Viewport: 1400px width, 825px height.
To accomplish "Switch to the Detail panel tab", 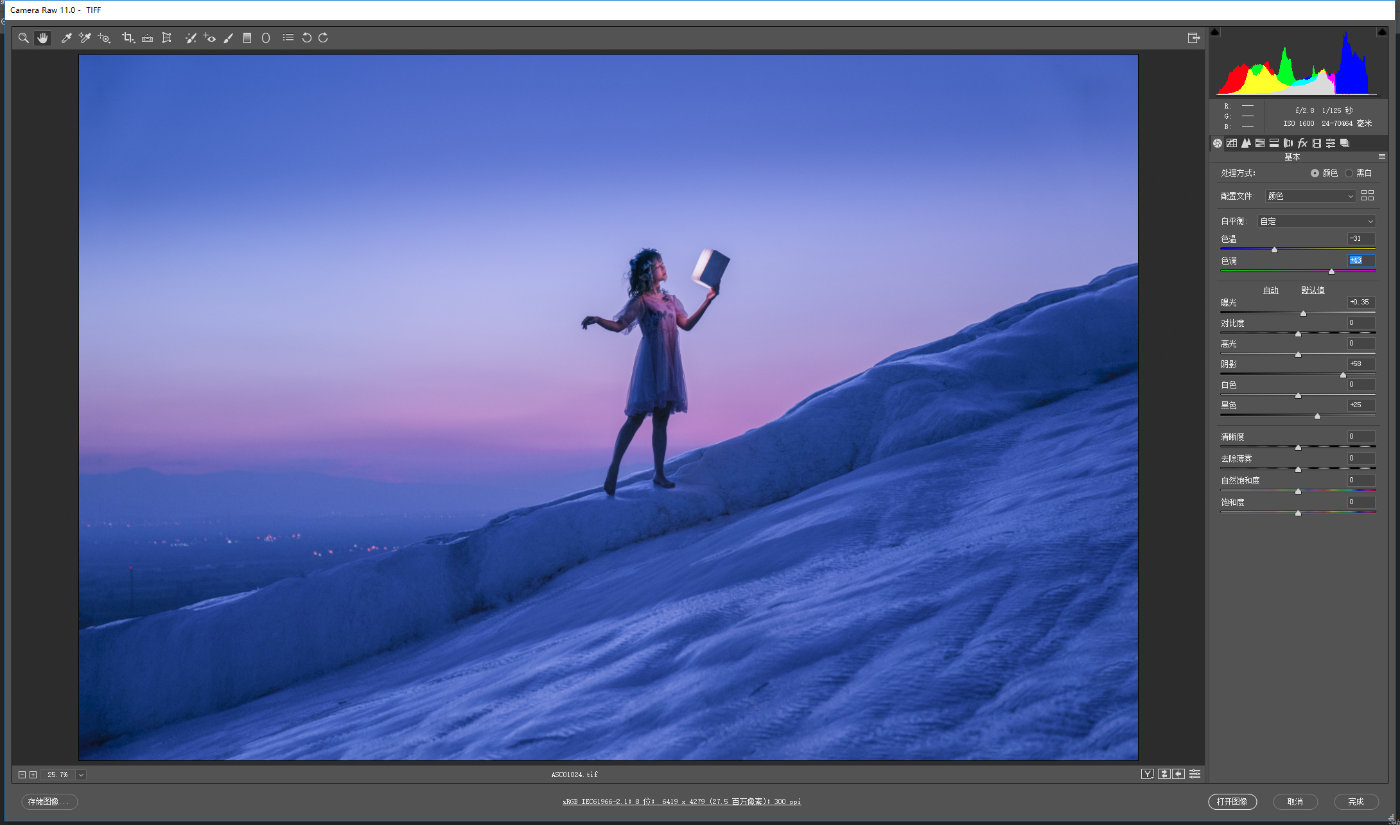I will 1246,143.
